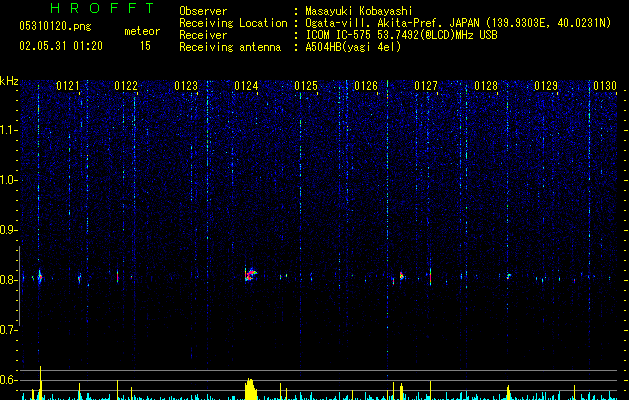Click the HROFFT title text
The height and width of the screenshot is (400, 629).
pyautogui.click(x=103, y=8)
